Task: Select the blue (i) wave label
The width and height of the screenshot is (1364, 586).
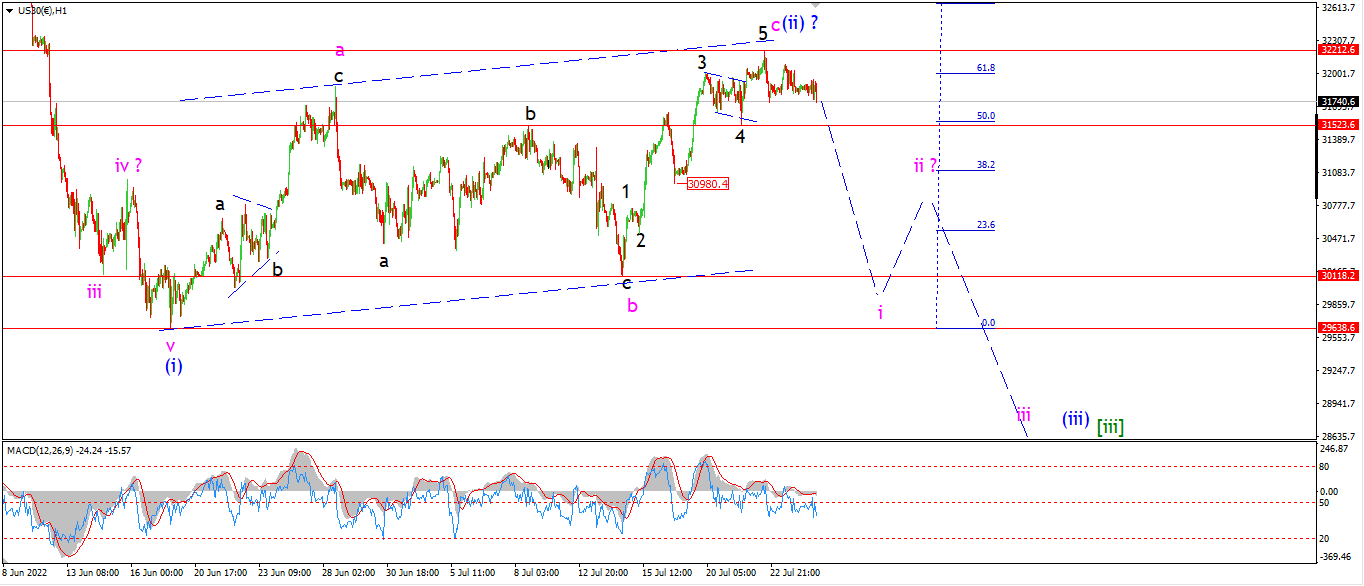Action: pyautogui.click(x=174, y=365)
